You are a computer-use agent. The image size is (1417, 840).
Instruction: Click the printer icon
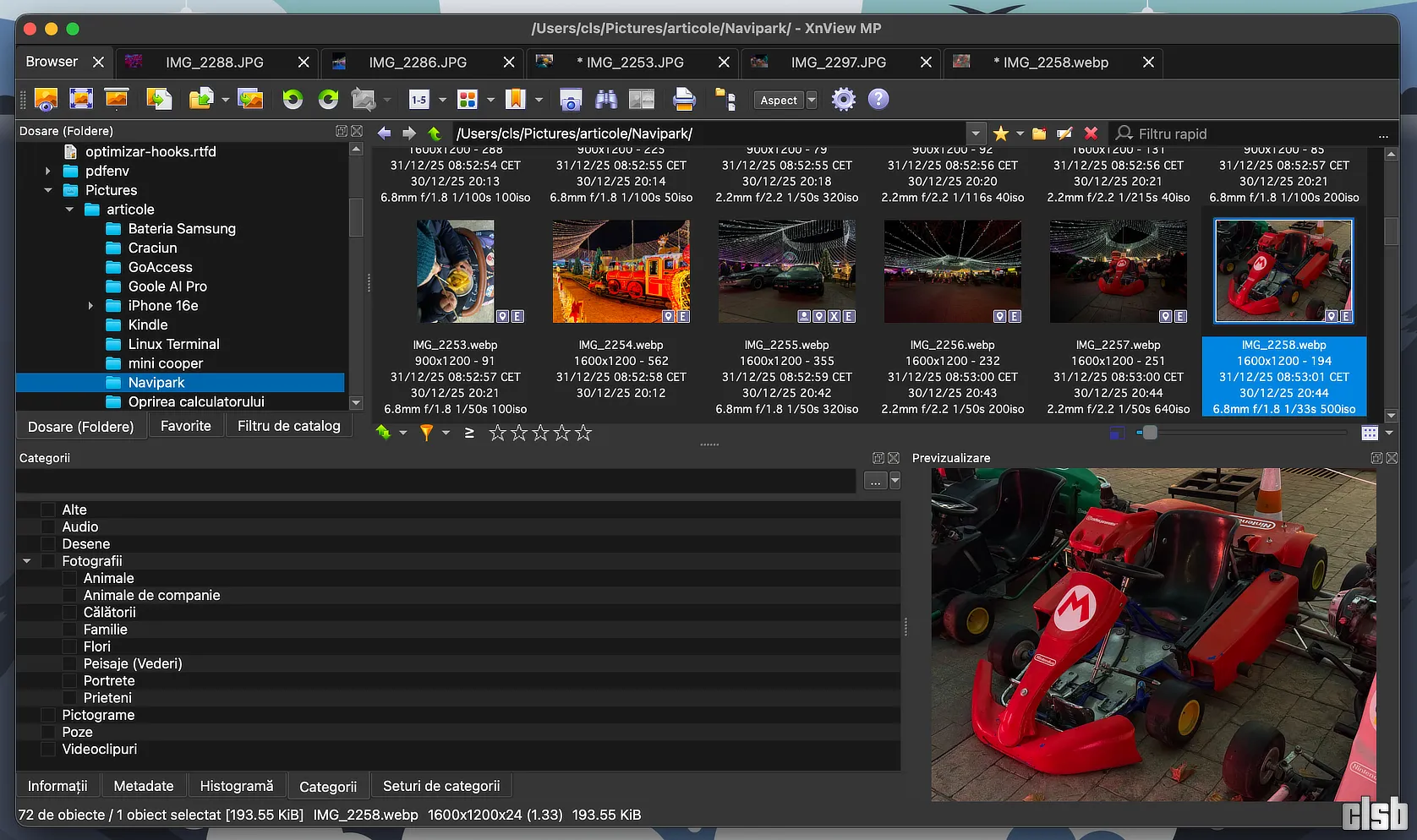point(684,100)
